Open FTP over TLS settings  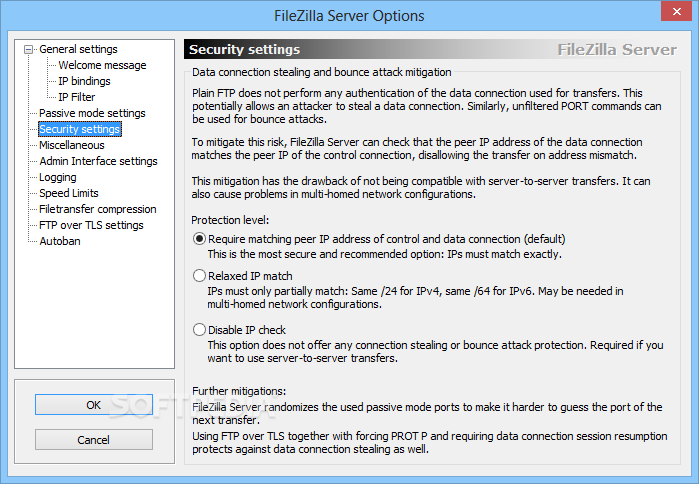[91, 226]
